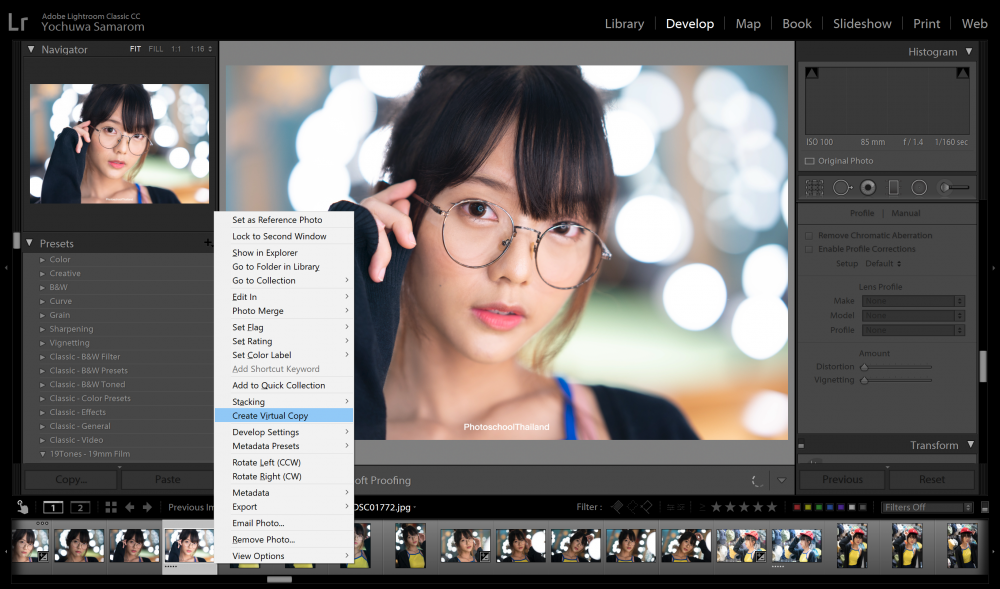Adjust the Distortion amount slider
This screenshot has width=1000, height=589.
[x=896, y=367]
